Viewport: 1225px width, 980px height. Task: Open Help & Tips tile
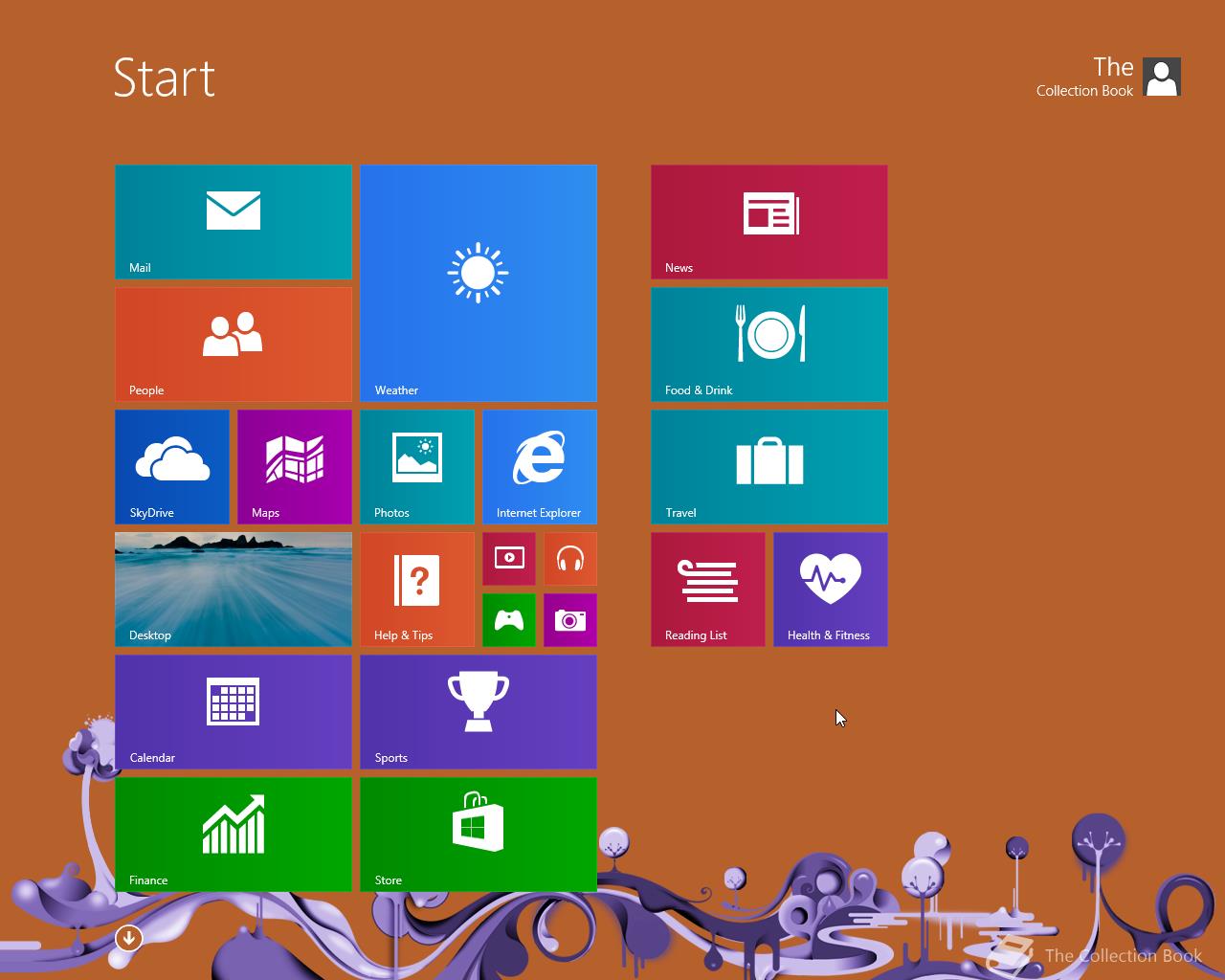tap(417, 590)
